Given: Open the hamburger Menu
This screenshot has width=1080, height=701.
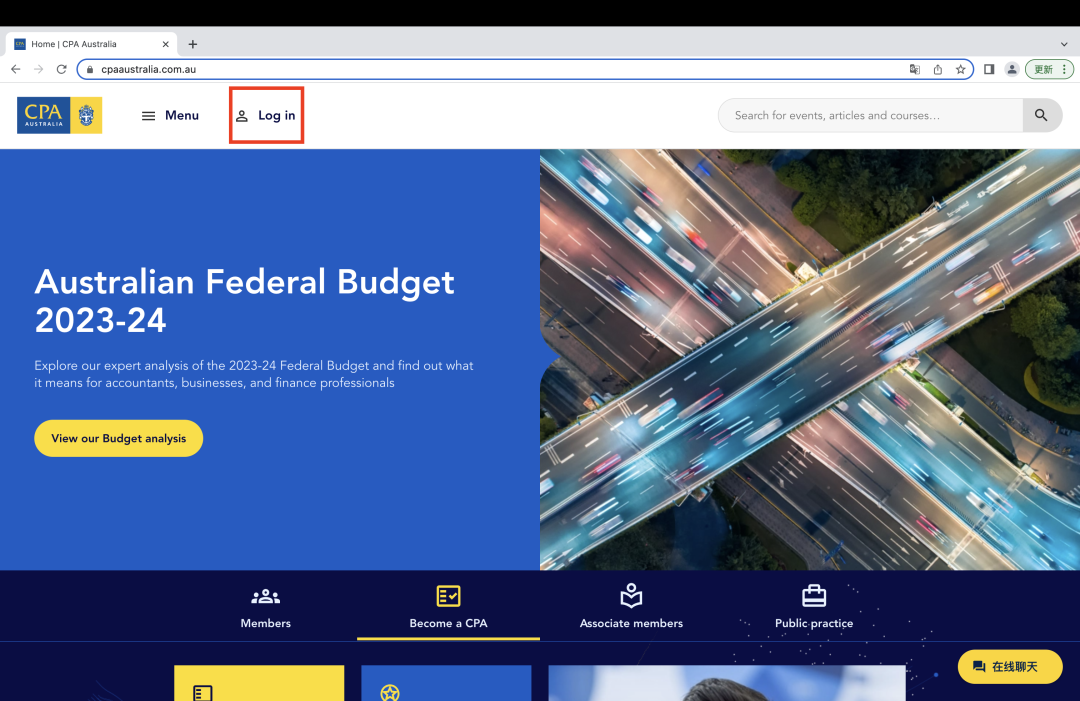Looking at the screenshot, I should coord(170,115).
